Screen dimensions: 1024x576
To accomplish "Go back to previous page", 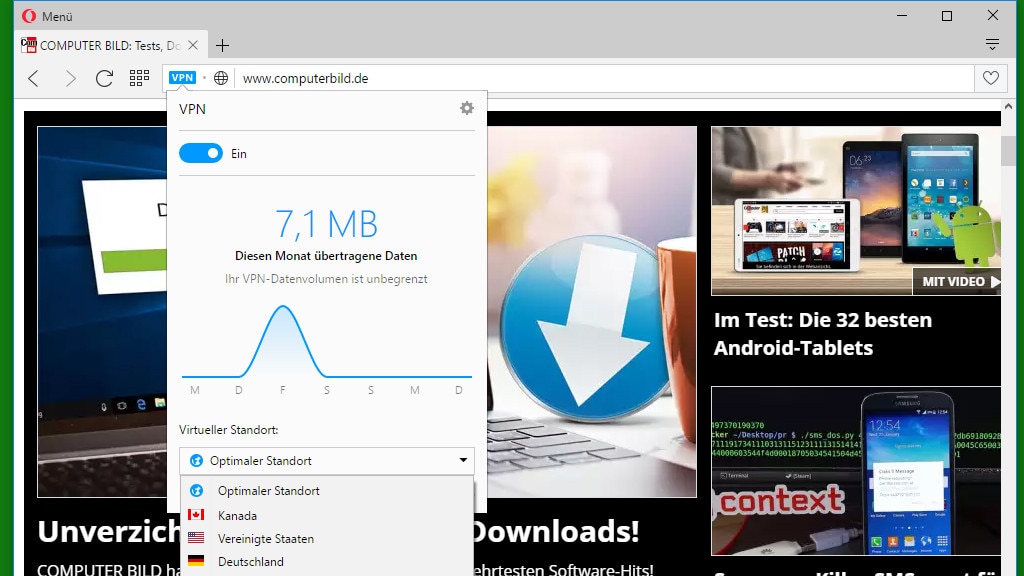I will (34, 78).
